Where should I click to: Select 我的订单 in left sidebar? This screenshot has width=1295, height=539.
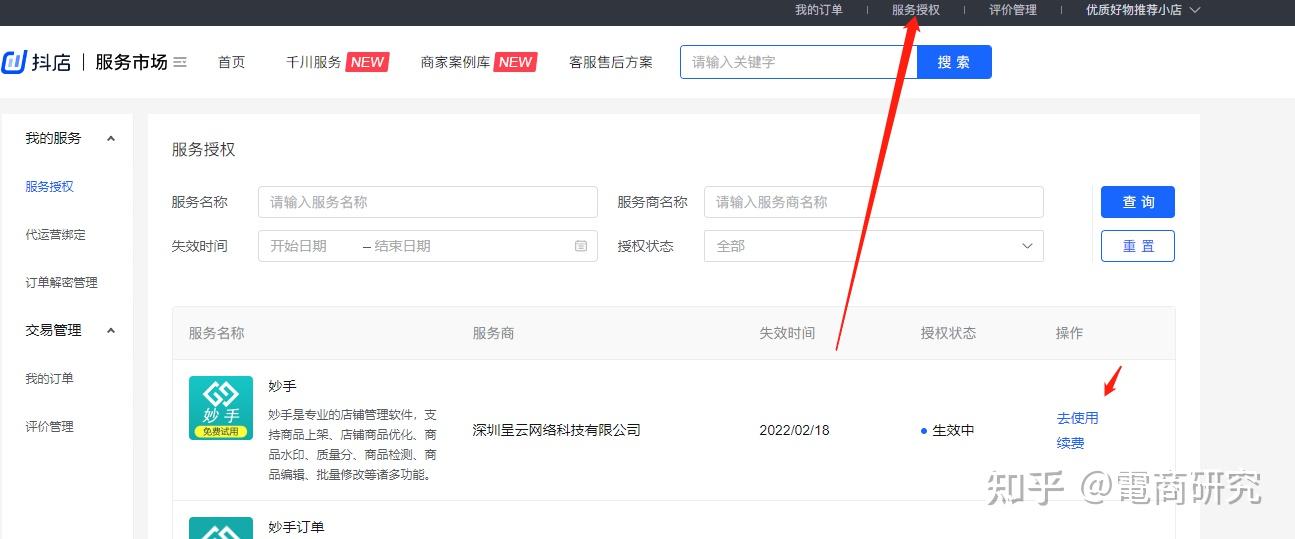(x=50, y=379)
